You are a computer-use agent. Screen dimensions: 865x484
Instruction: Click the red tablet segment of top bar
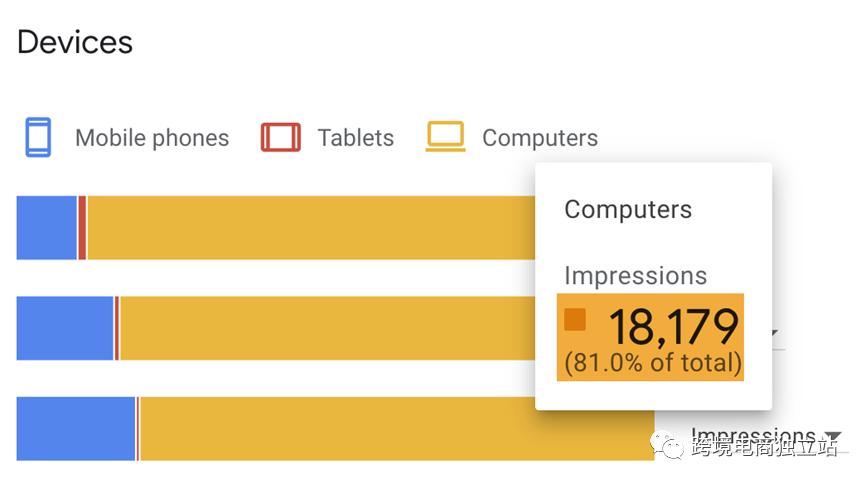(x=82, y=228)
